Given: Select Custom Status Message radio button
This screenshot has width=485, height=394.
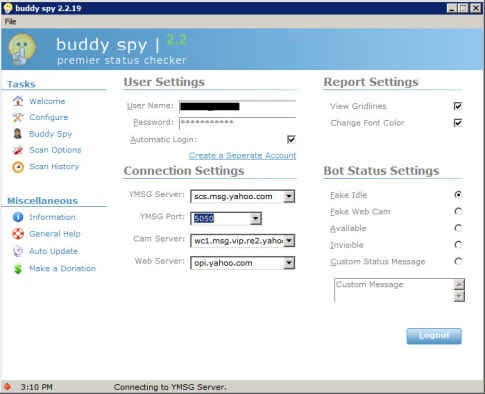Looking at the screenshot, I should tap(458, 261).
